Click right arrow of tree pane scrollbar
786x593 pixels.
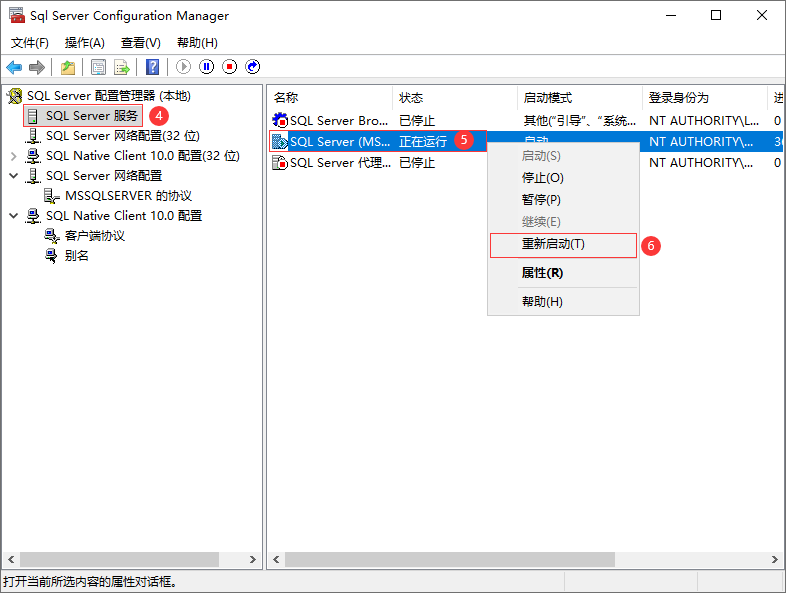[x=253, y=559]
